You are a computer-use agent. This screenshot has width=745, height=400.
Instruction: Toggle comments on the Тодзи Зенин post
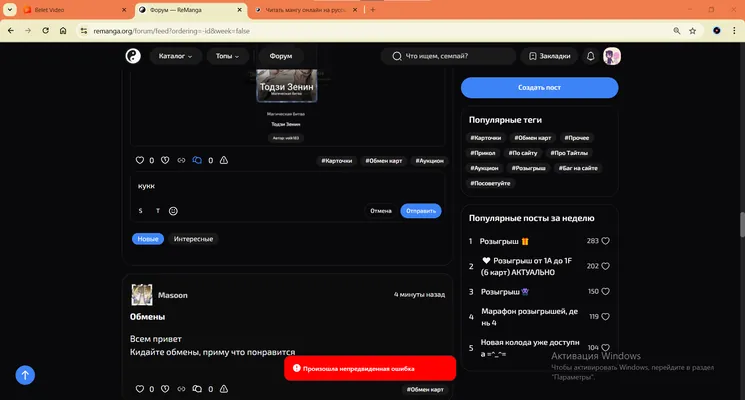[197, 161]
